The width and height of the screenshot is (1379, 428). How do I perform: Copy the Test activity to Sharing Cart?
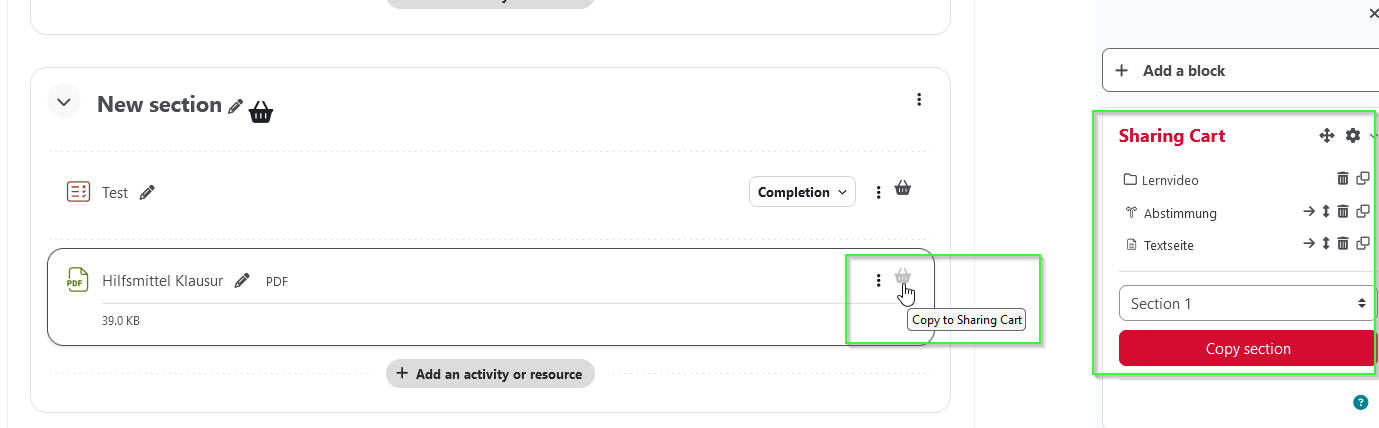coord(903,188)
